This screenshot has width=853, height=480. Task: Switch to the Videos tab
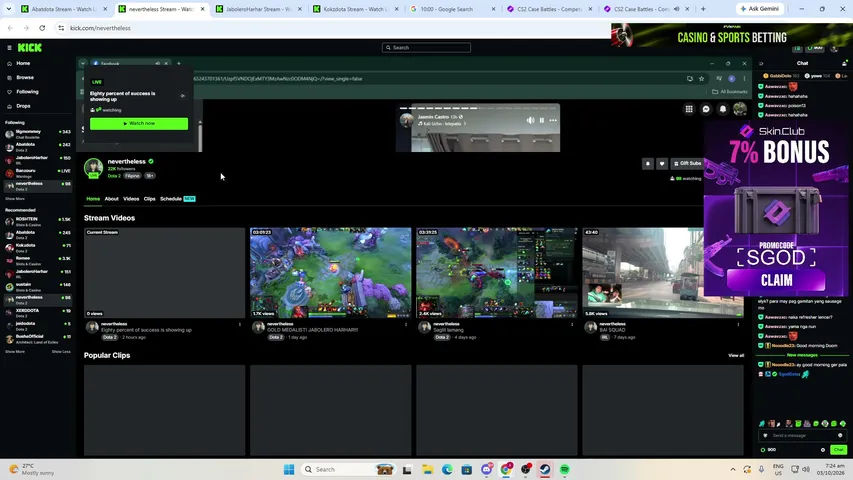[131, 199]
